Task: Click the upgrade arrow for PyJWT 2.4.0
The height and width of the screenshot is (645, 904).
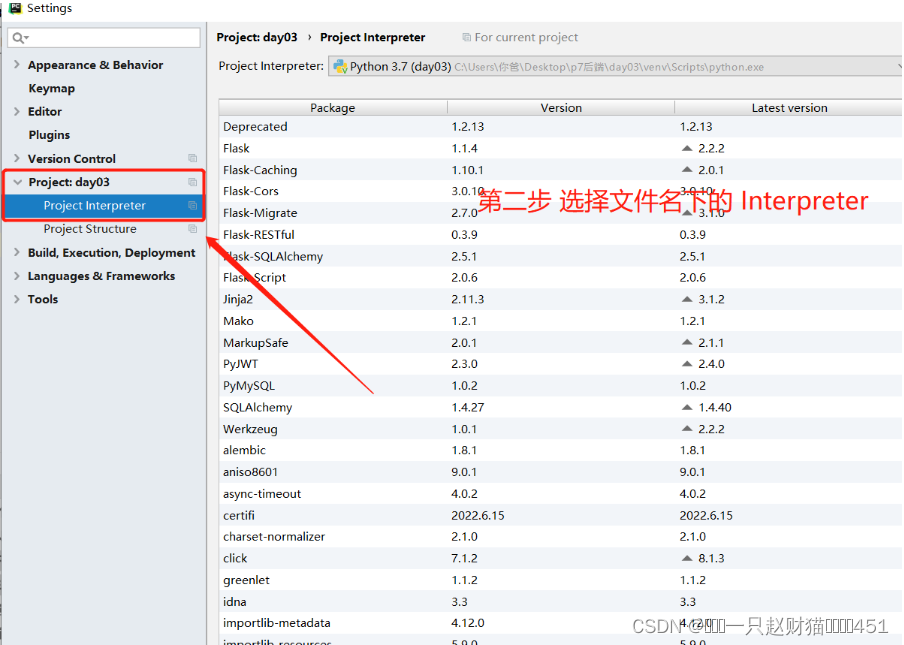Action: tap(687, 364)
